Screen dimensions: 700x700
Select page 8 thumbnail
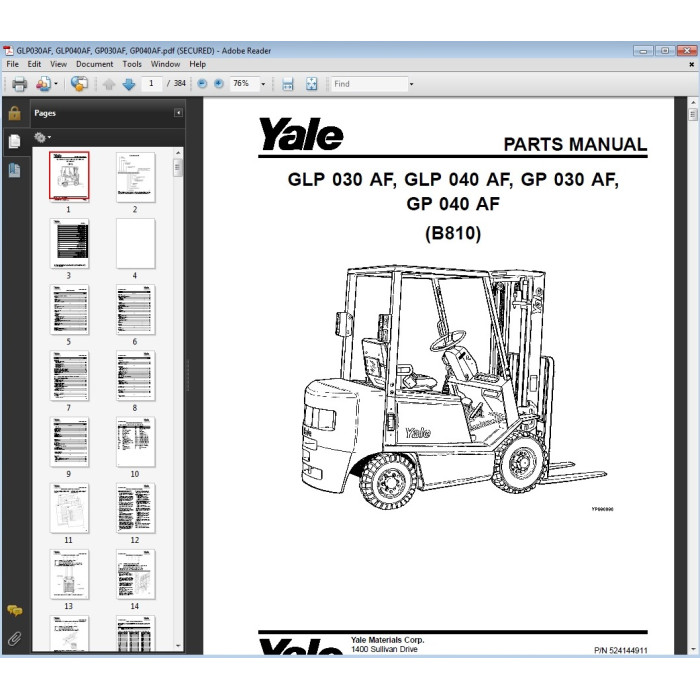click(135, 375)
